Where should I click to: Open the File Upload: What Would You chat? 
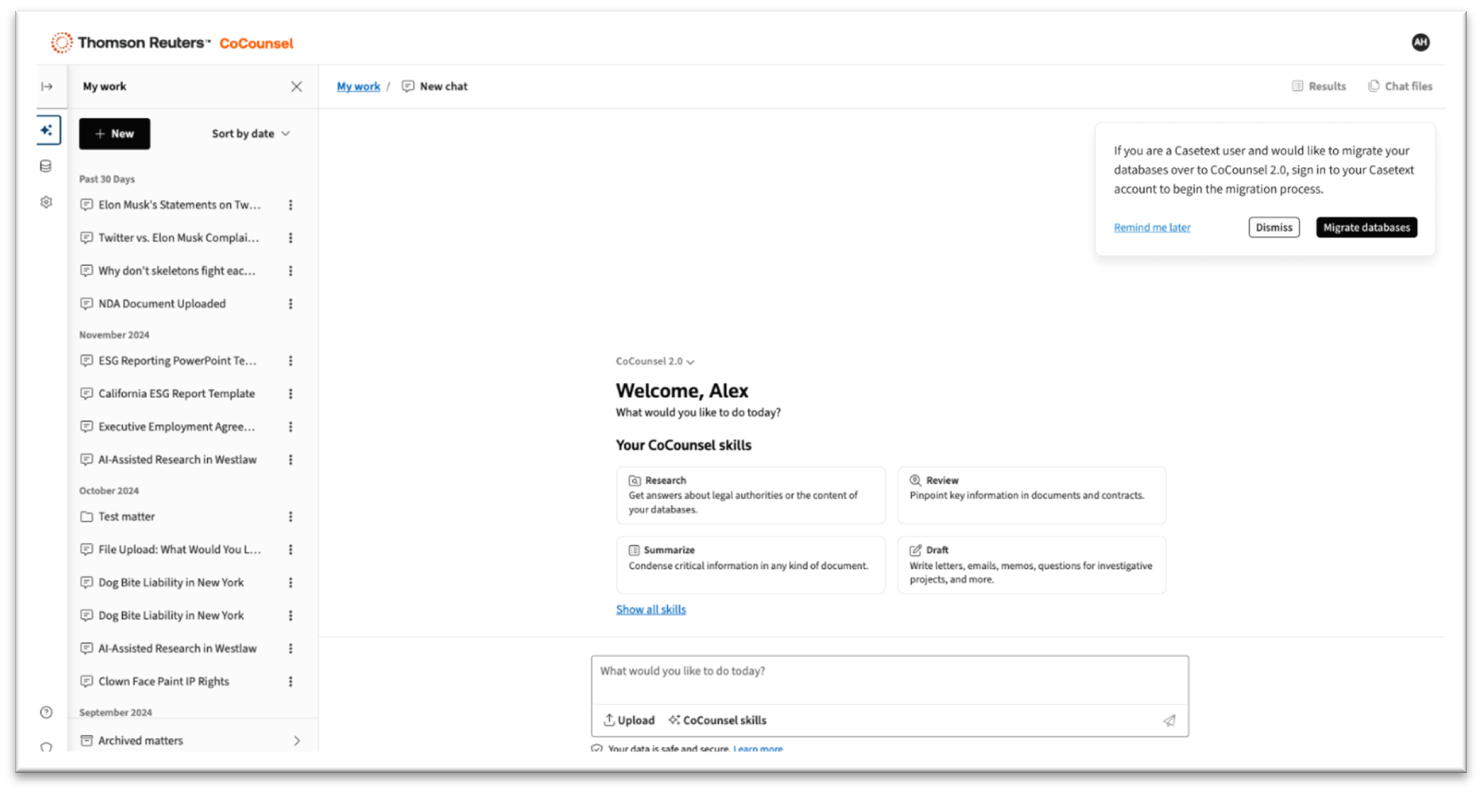[171, 550]
